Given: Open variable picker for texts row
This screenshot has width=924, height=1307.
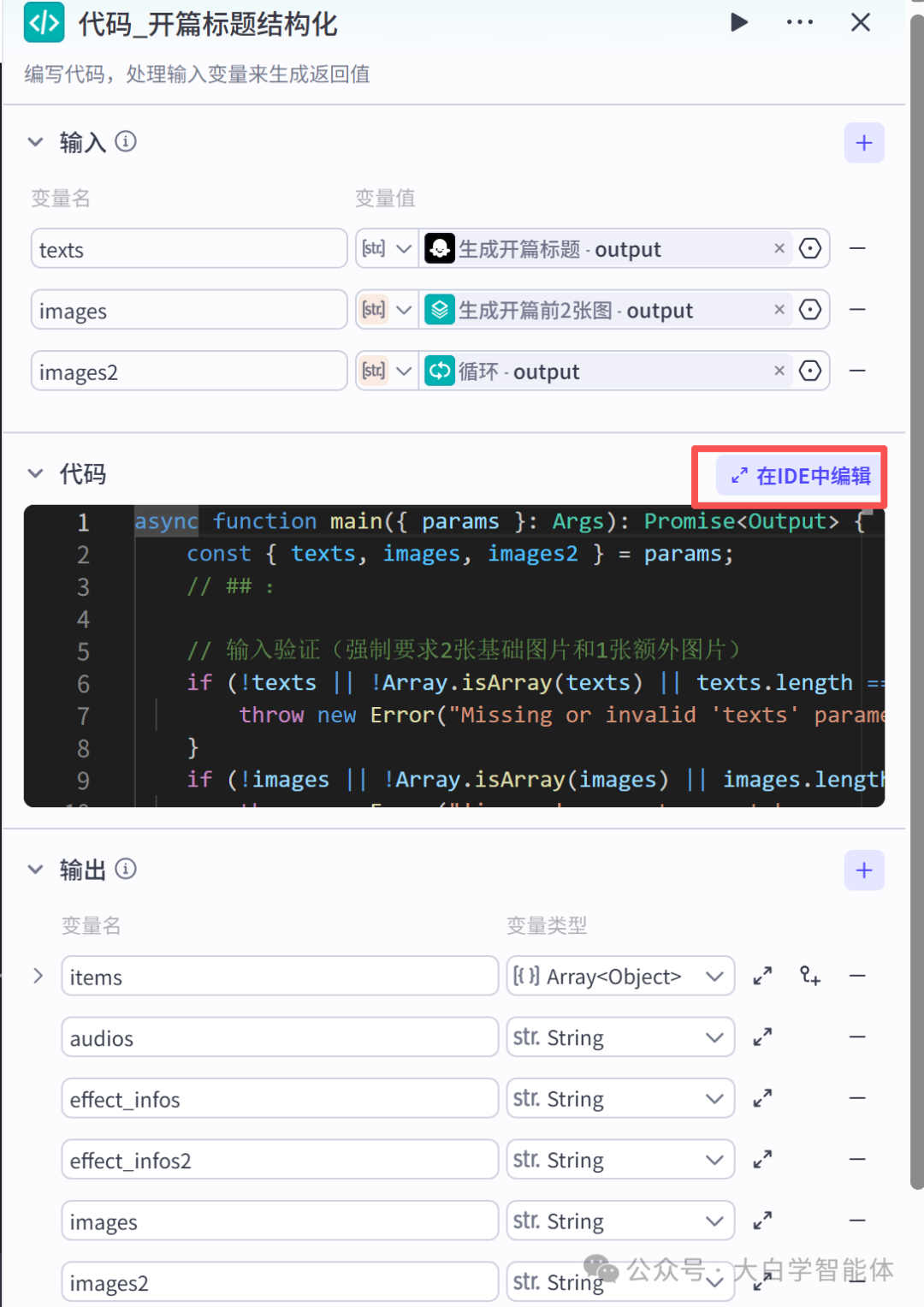Looking at the screenshot, I should click(x=810, y=248).
